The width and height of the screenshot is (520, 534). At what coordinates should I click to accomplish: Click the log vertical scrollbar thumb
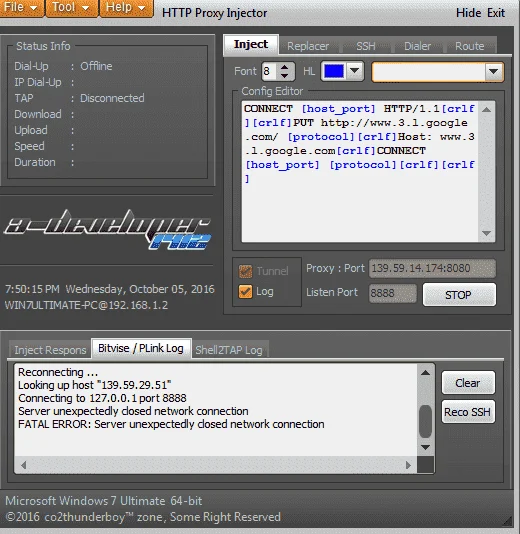tap(425, 421)
